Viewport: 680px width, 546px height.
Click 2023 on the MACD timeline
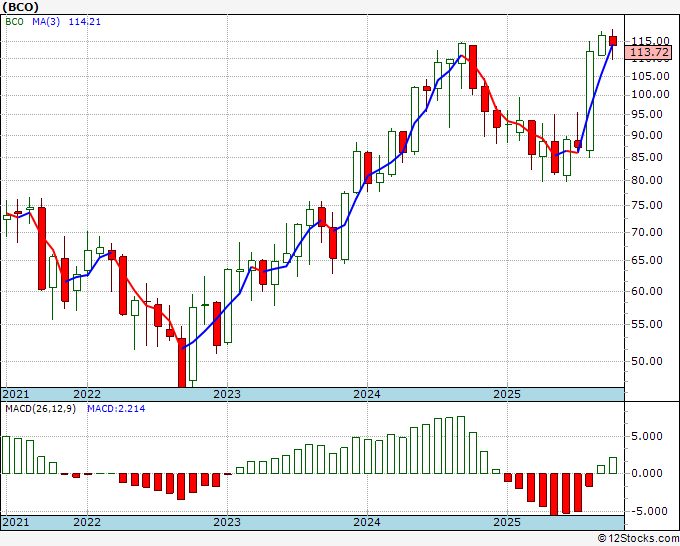pos(227,522)
